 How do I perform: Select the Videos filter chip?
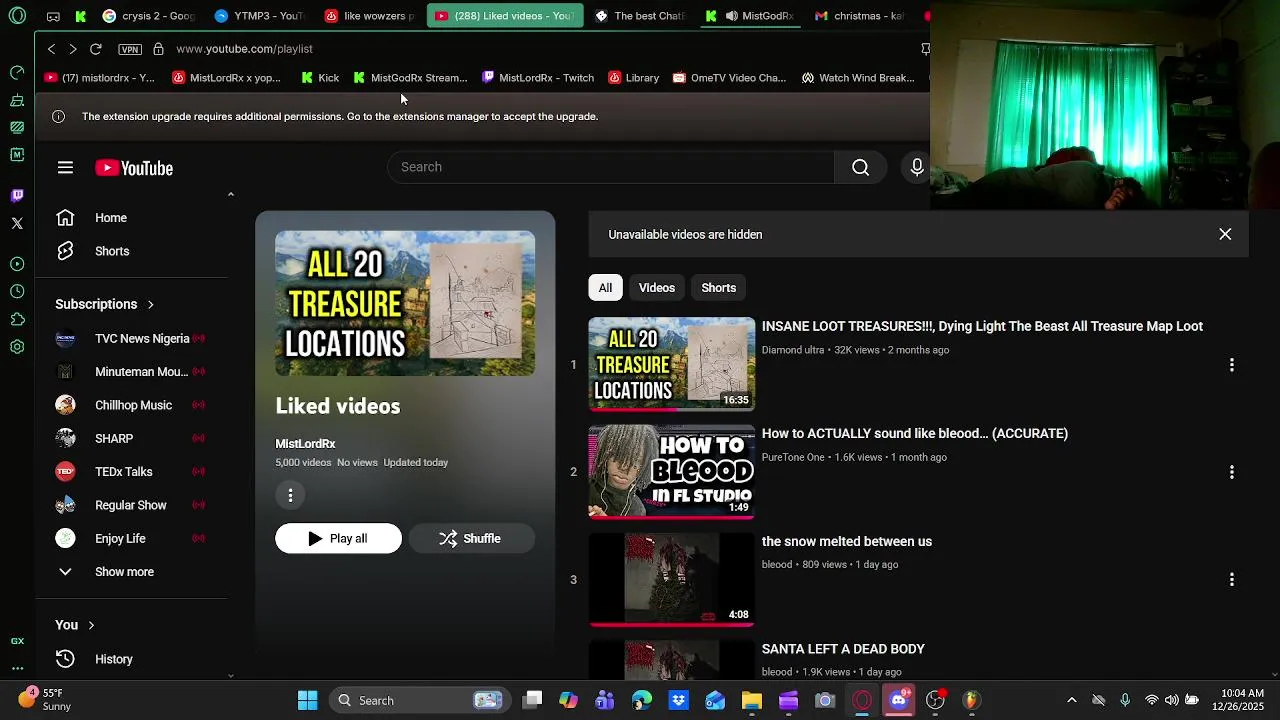657,288
